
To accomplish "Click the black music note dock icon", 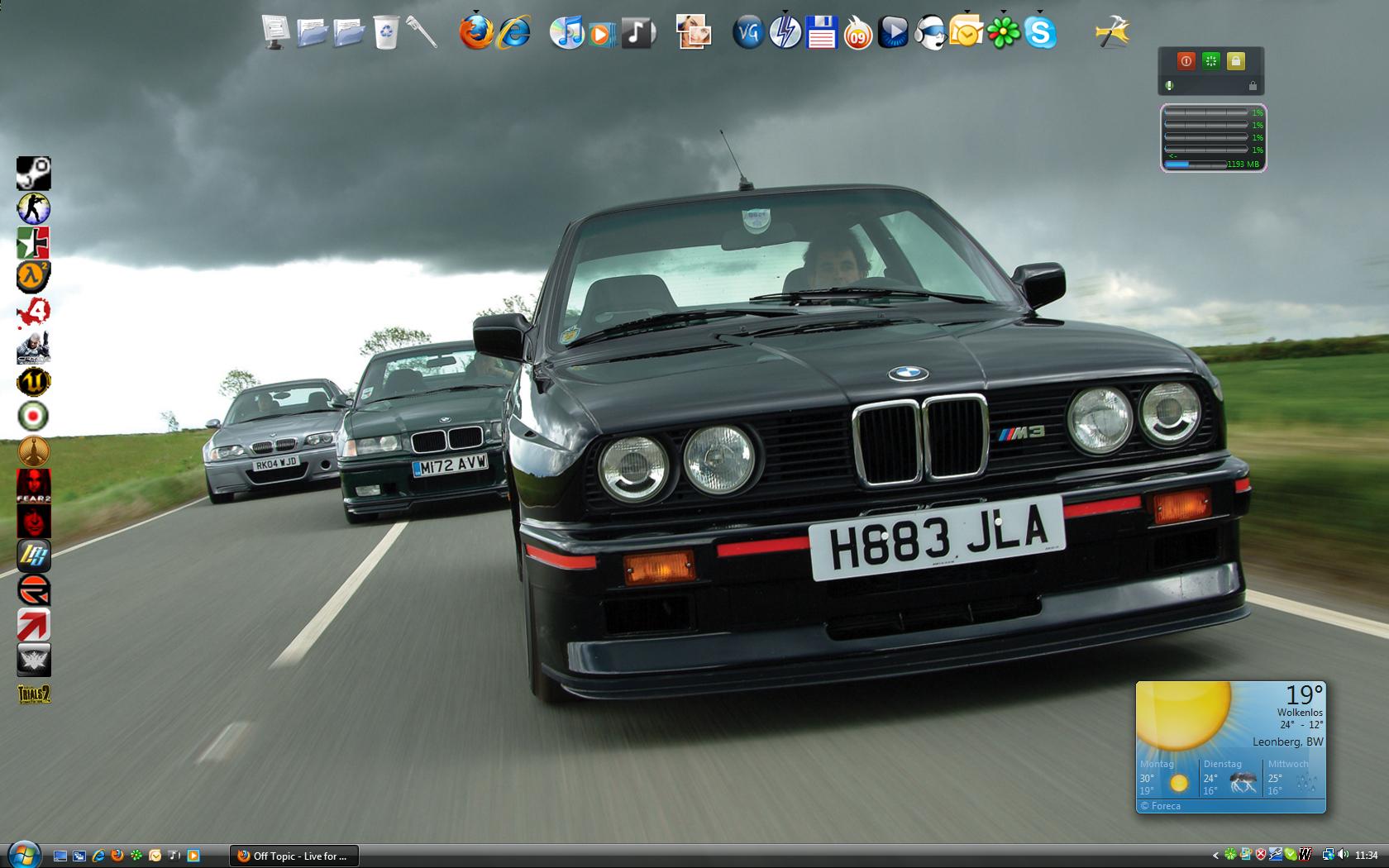I will click(637, 32).
